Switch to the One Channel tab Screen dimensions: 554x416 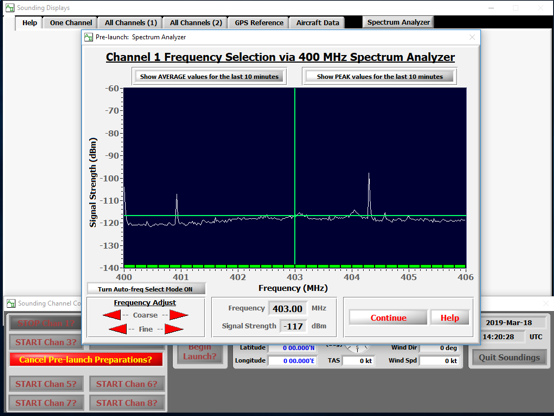point(71,23)
